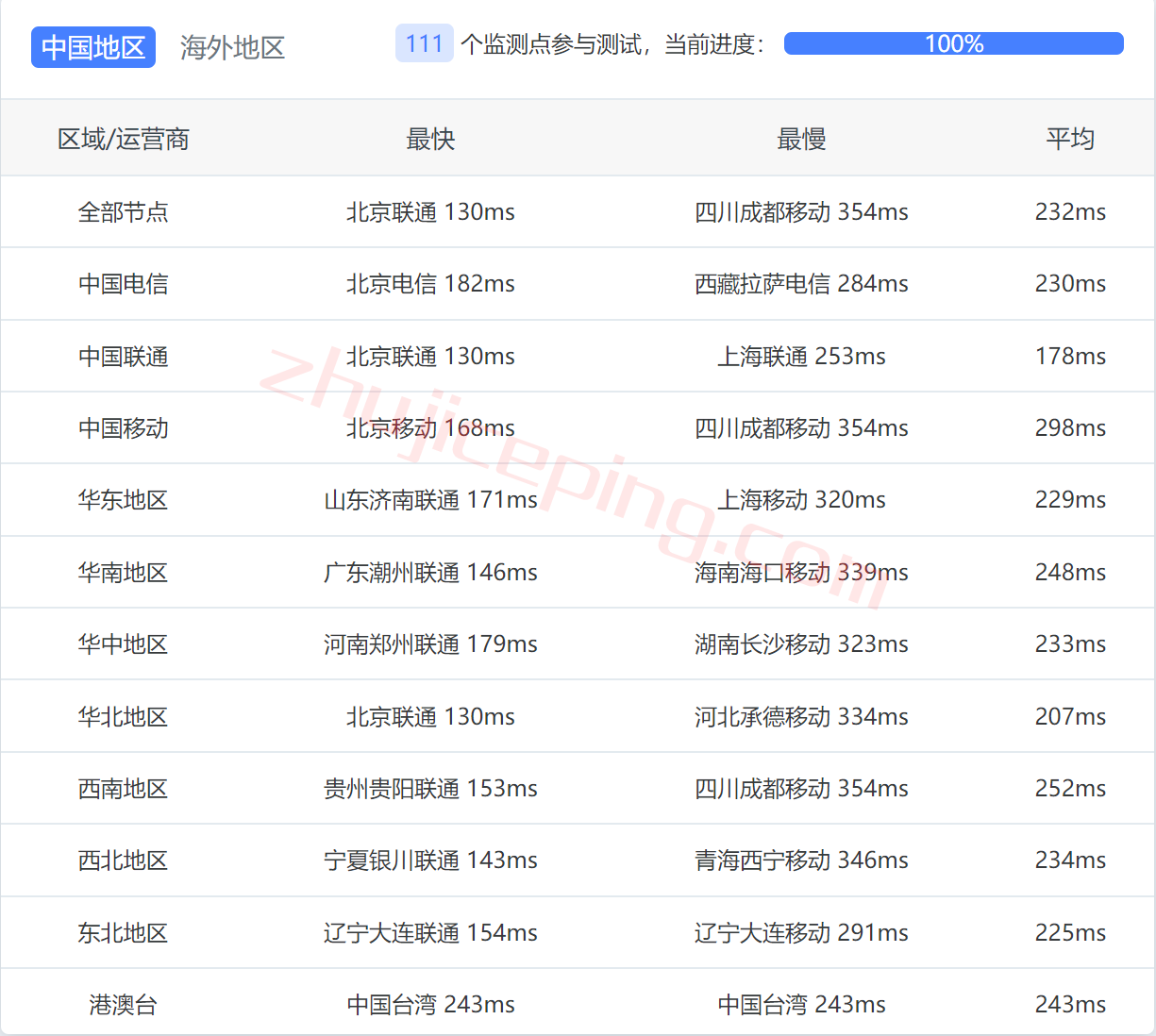Select 海南海口移动 339ms cell
The height and width of the screenshot is (1036, 1156).
click(x=801, y=573)
